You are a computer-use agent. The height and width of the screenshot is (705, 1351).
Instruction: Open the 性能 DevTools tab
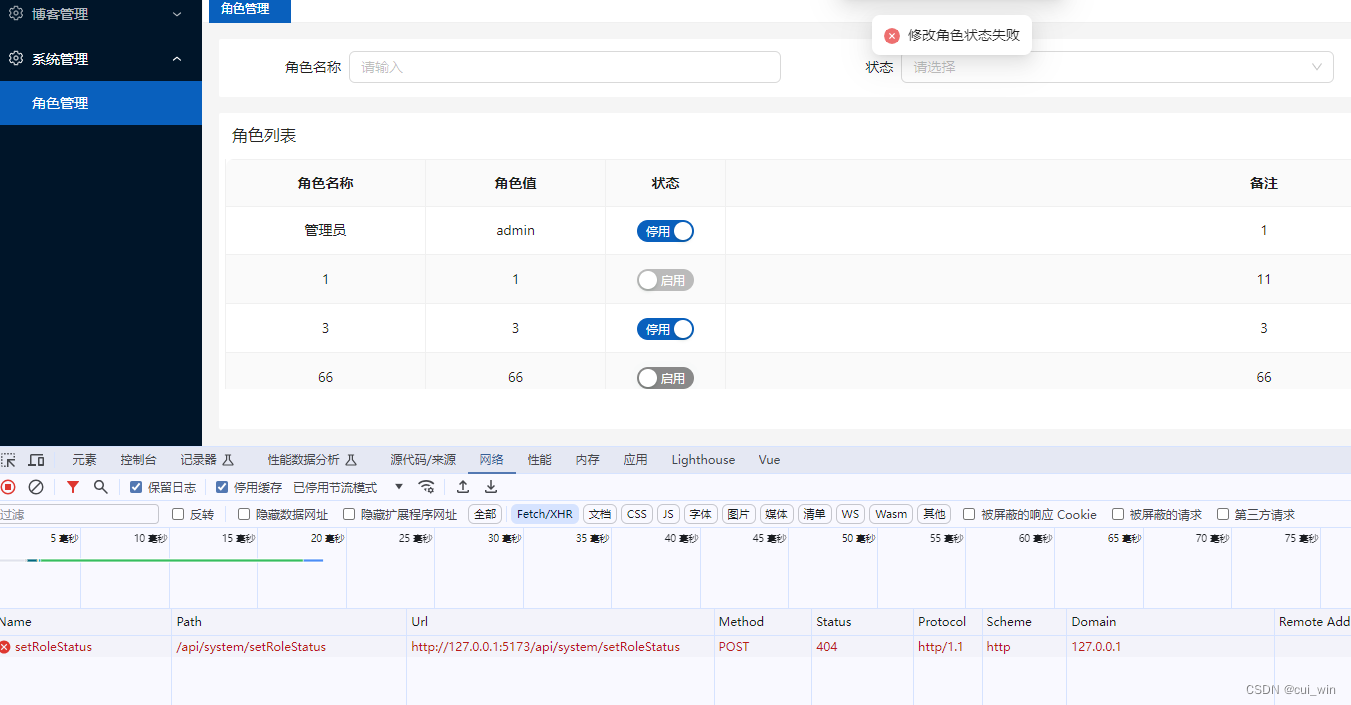[539, 460]
